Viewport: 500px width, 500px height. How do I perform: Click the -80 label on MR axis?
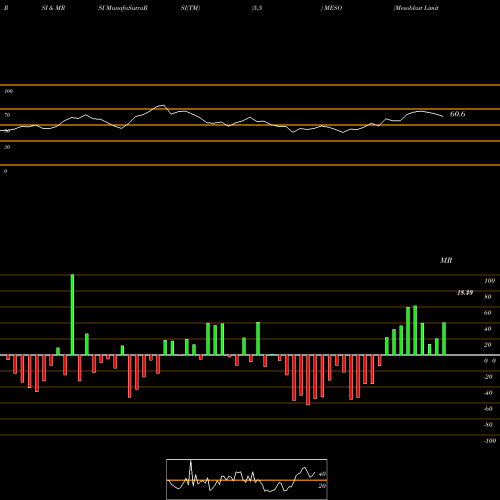488,425
